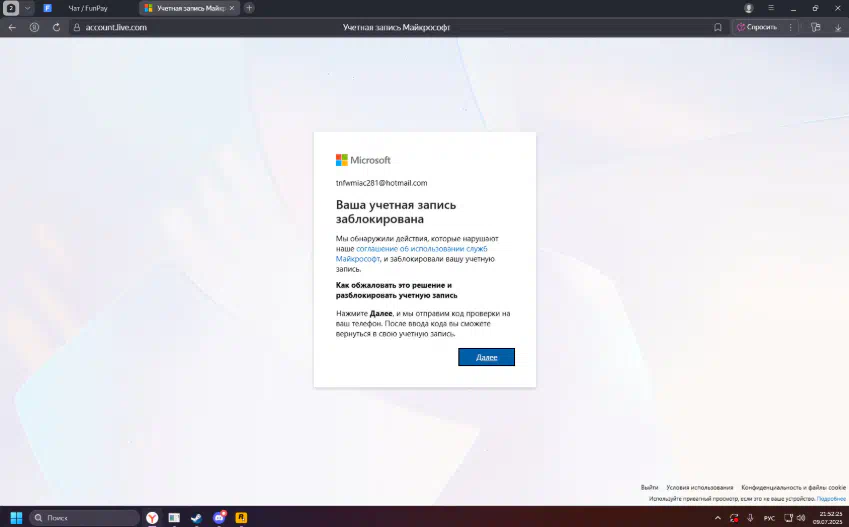
Task: Open the tab counter showing 2 tabs
Action: pos(11,8)
